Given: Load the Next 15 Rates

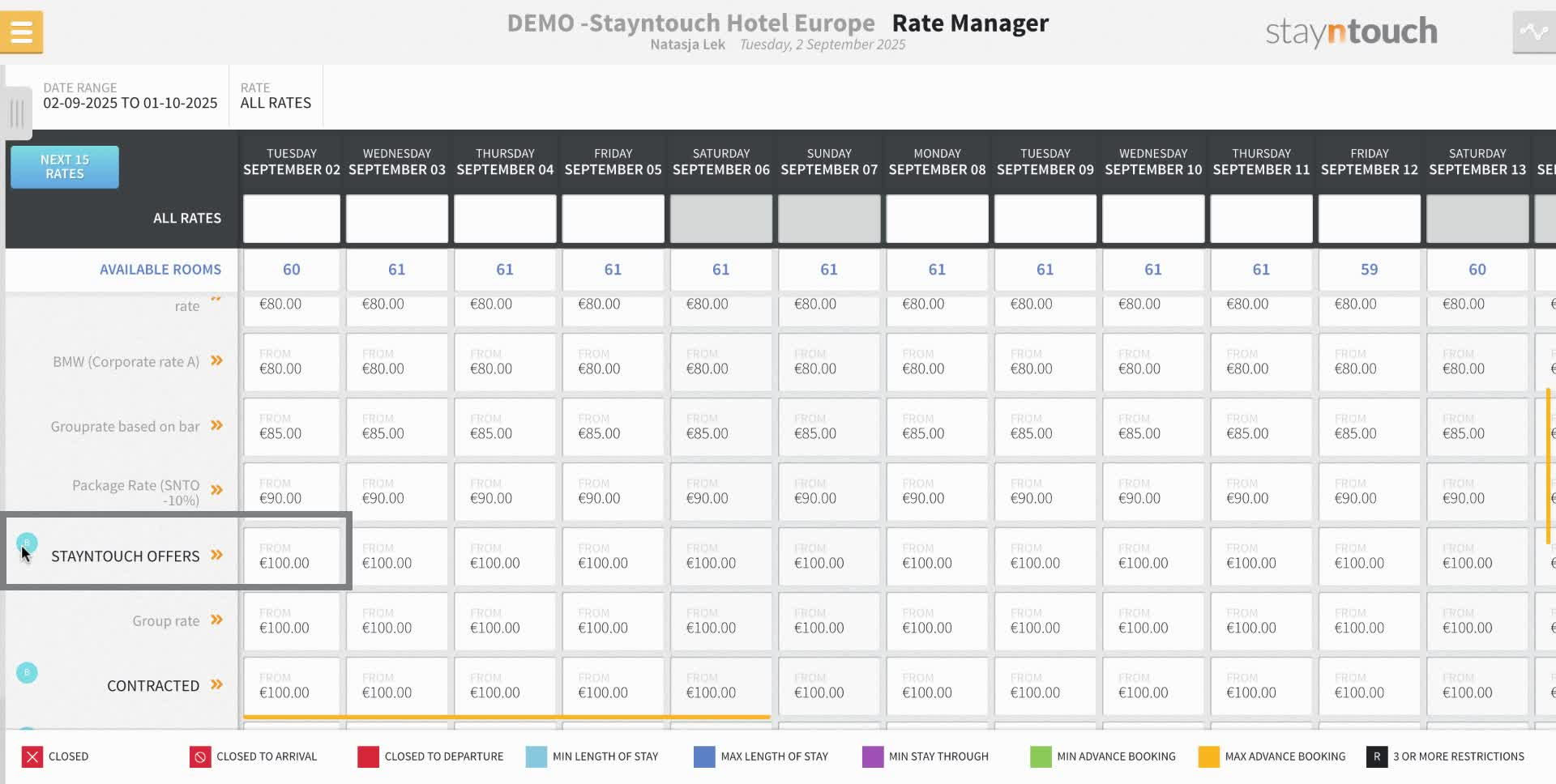Looking at the screenshot, I should click(x=65, y=167).
